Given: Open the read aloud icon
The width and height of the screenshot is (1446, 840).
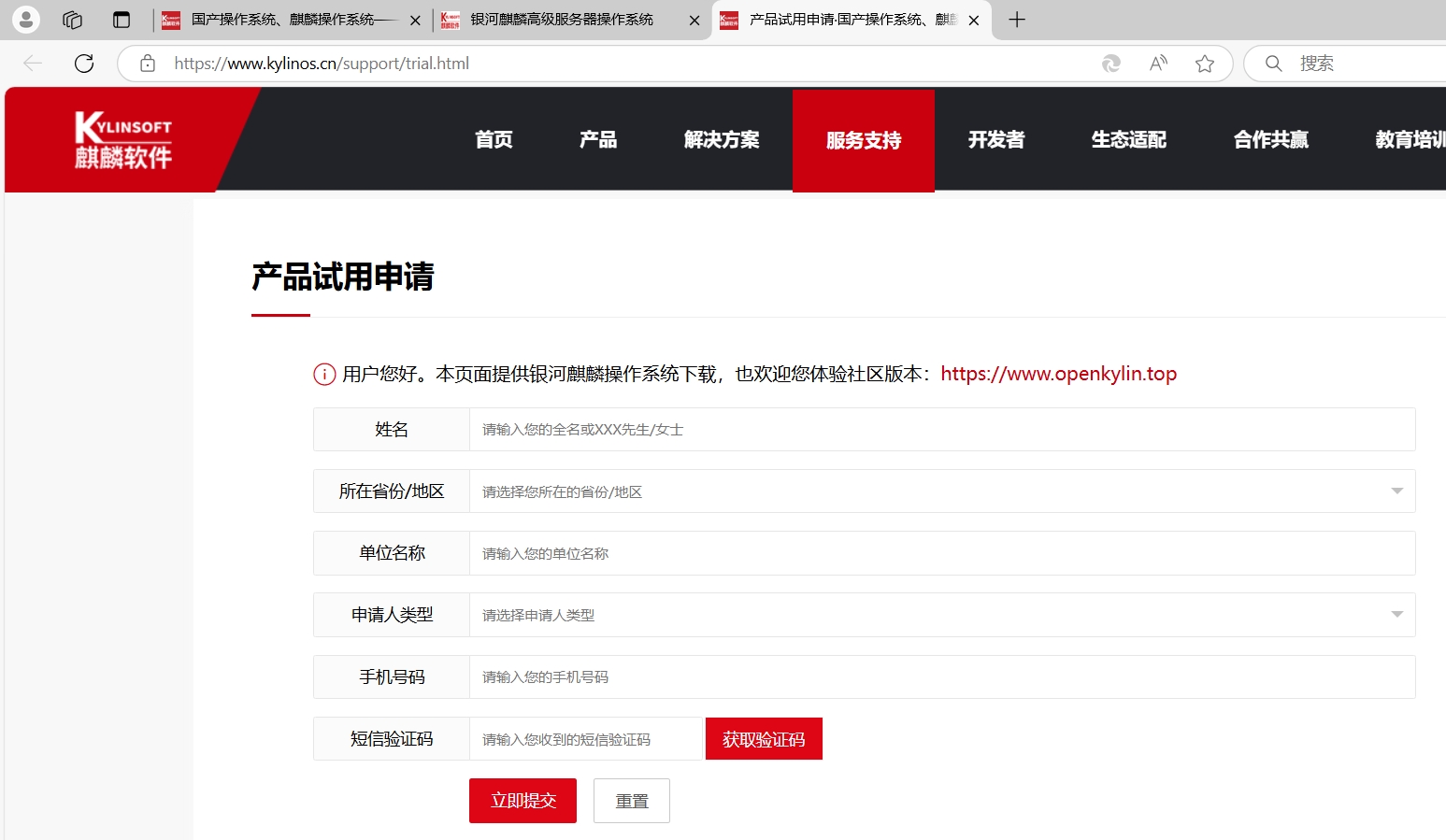Looking at the screenshot, I should point(1158,64).
